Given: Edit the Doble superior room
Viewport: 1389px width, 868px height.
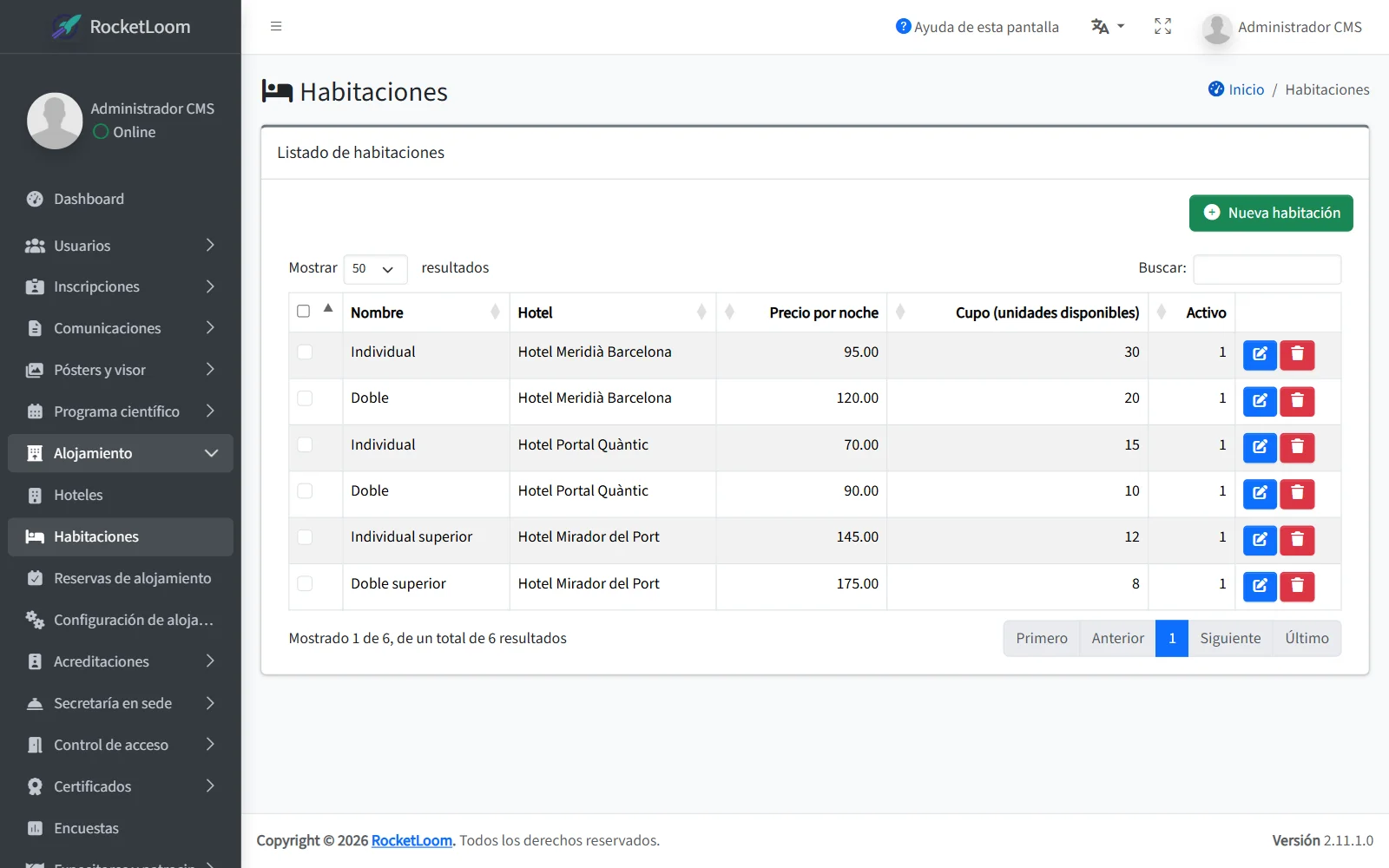Looking at the screenshot, I should coord(1260,586).
